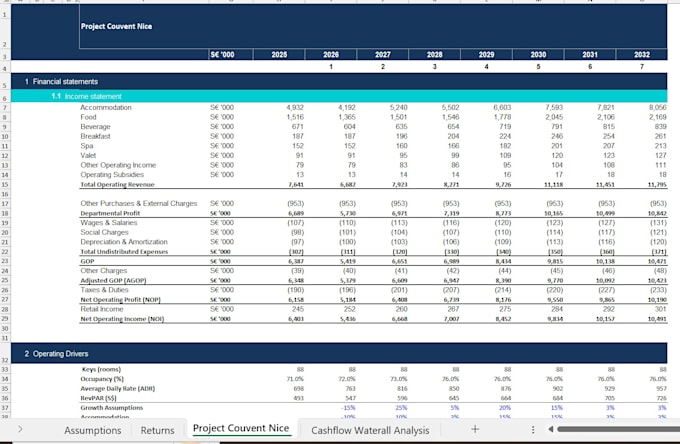
Task: Select row header number 29
Action: (5, 319)
